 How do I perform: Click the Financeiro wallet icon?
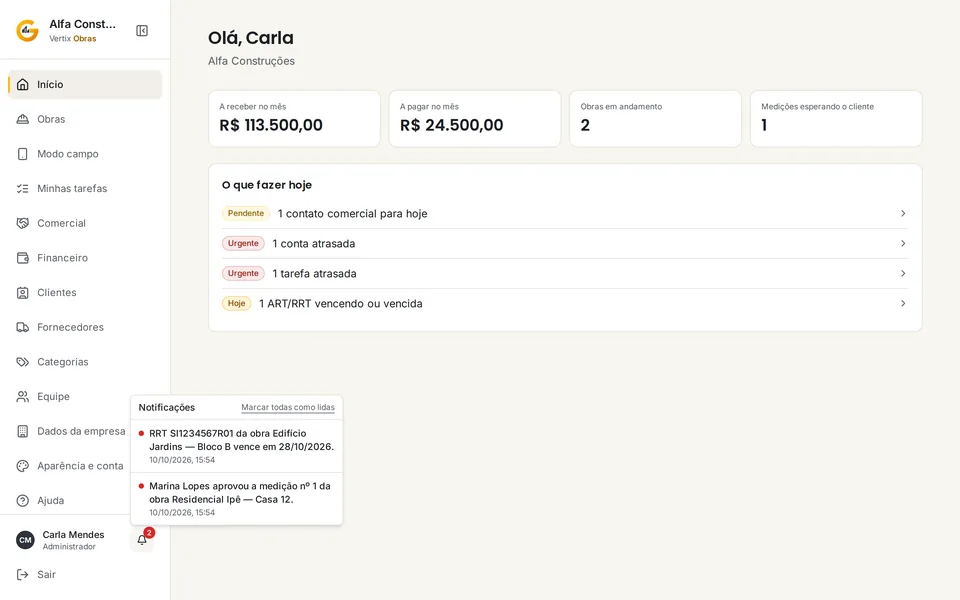click(23, 258)
